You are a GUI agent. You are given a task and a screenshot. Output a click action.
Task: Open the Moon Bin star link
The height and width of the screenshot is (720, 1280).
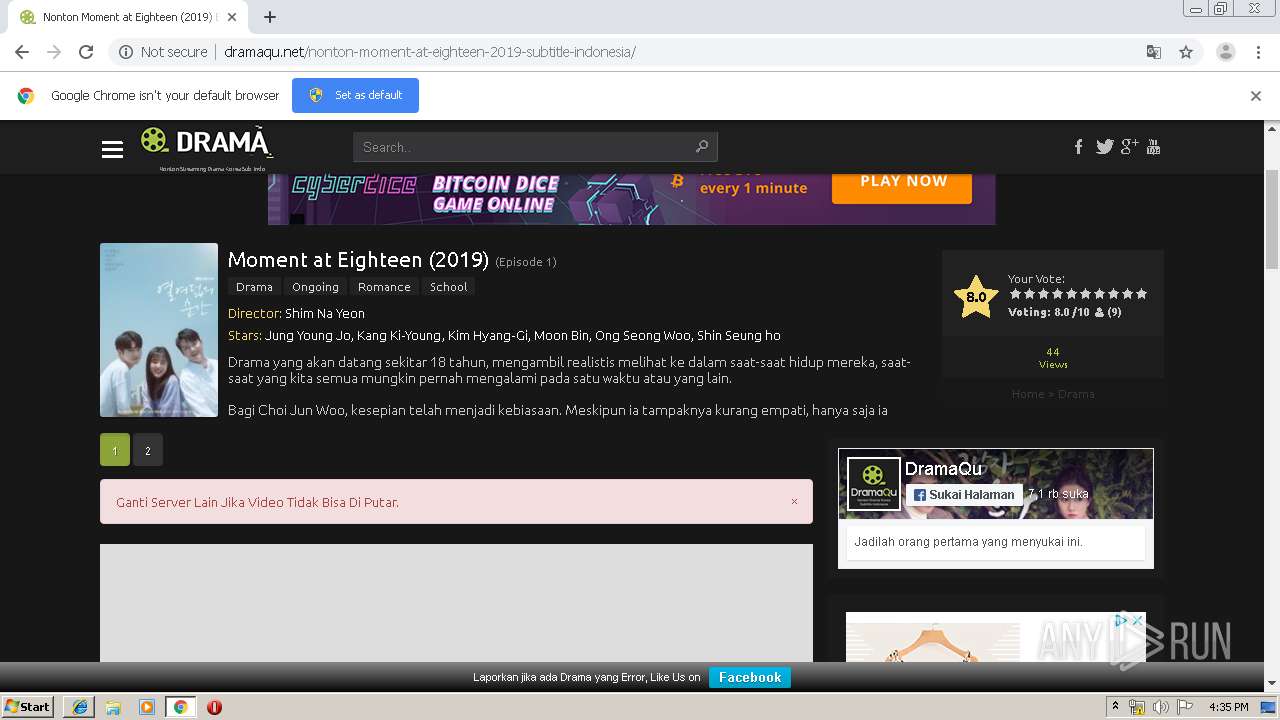pyautogui.click(x=562, y=335)
